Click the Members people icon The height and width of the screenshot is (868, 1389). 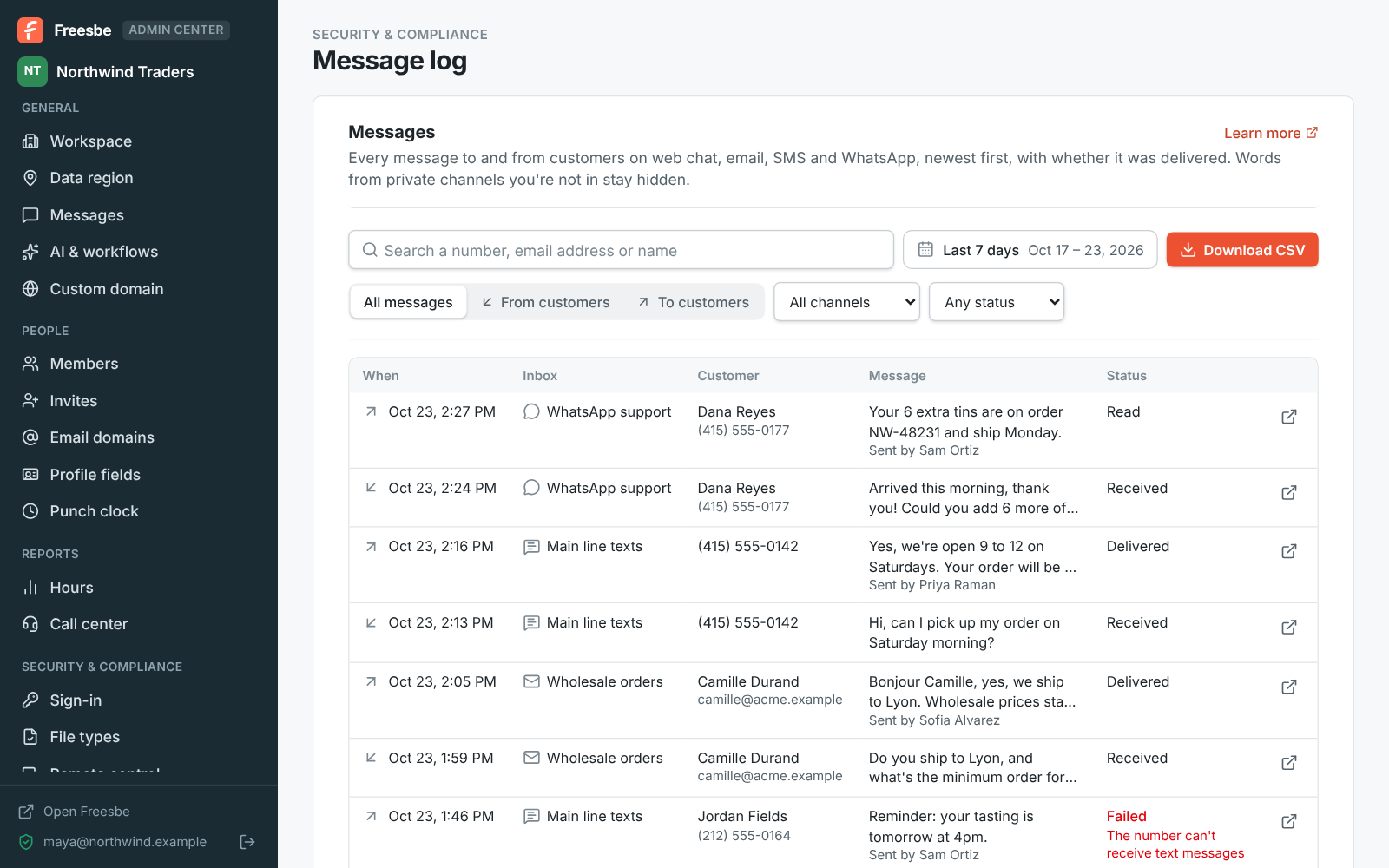[30, 364]
